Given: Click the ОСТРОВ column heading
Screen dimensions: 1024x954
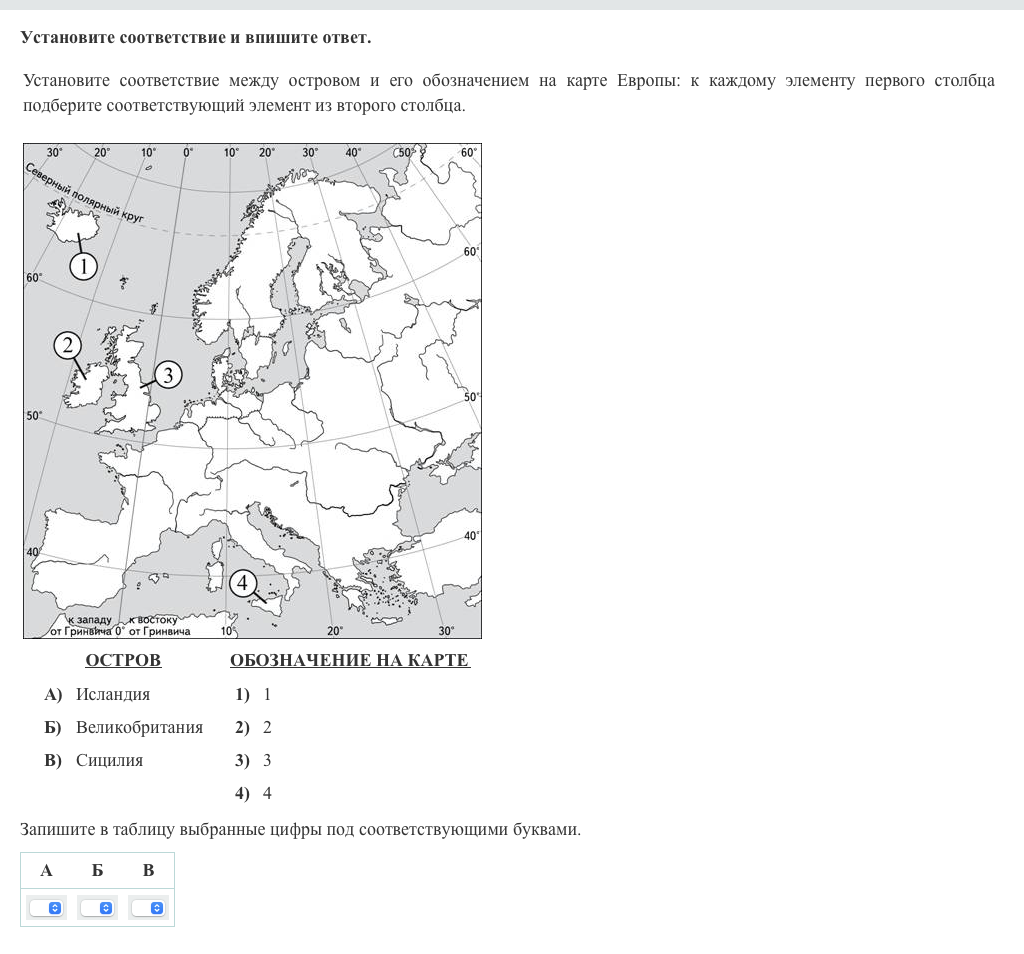Looking at the screenshot, I should point(123,660).
